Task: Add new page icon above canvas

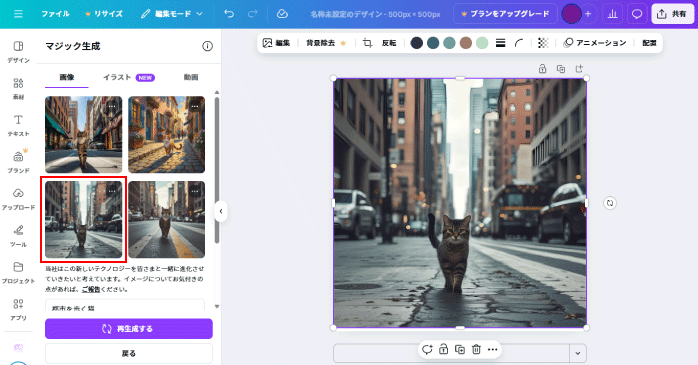Action: point(579,69)
